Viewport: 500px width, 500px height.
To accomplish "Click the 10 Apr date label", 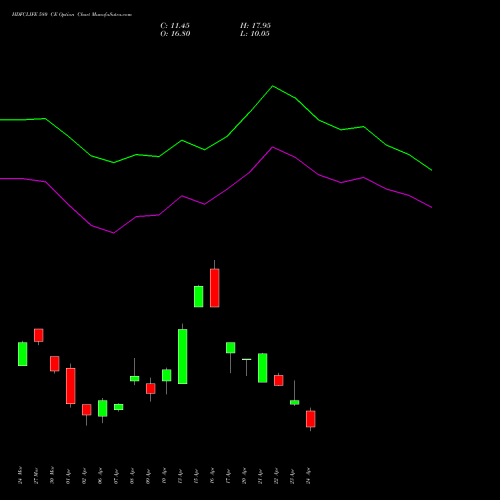I will [164, 475].
